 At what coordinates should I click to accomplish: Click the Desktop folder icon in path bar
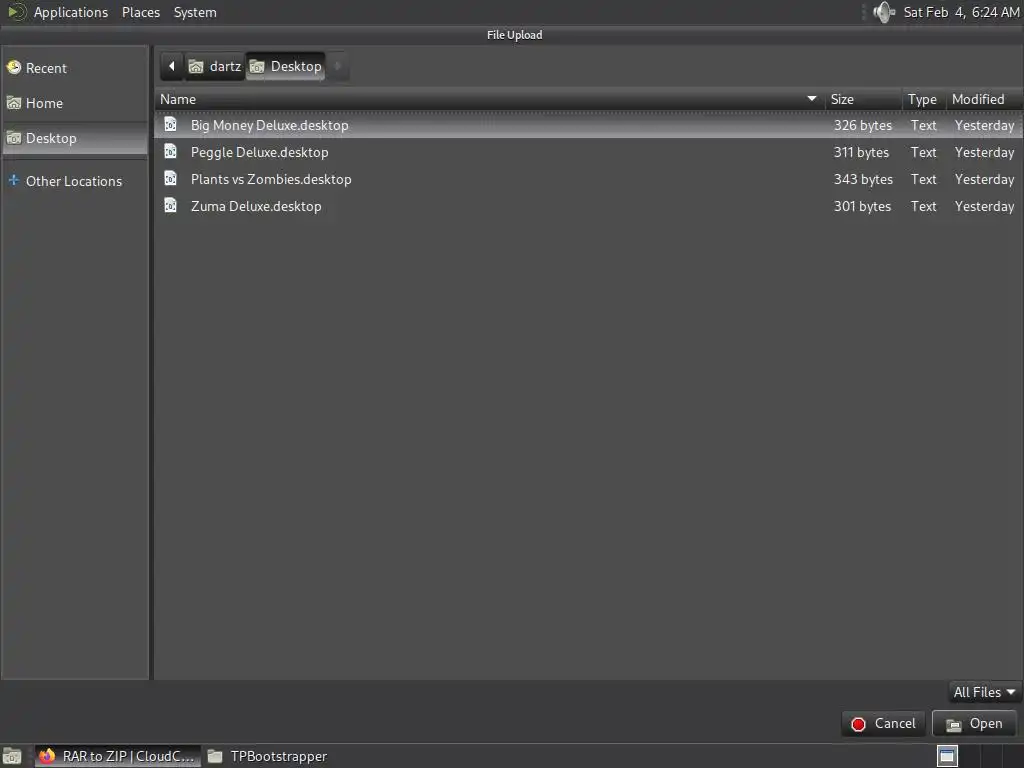pos(257,67)
